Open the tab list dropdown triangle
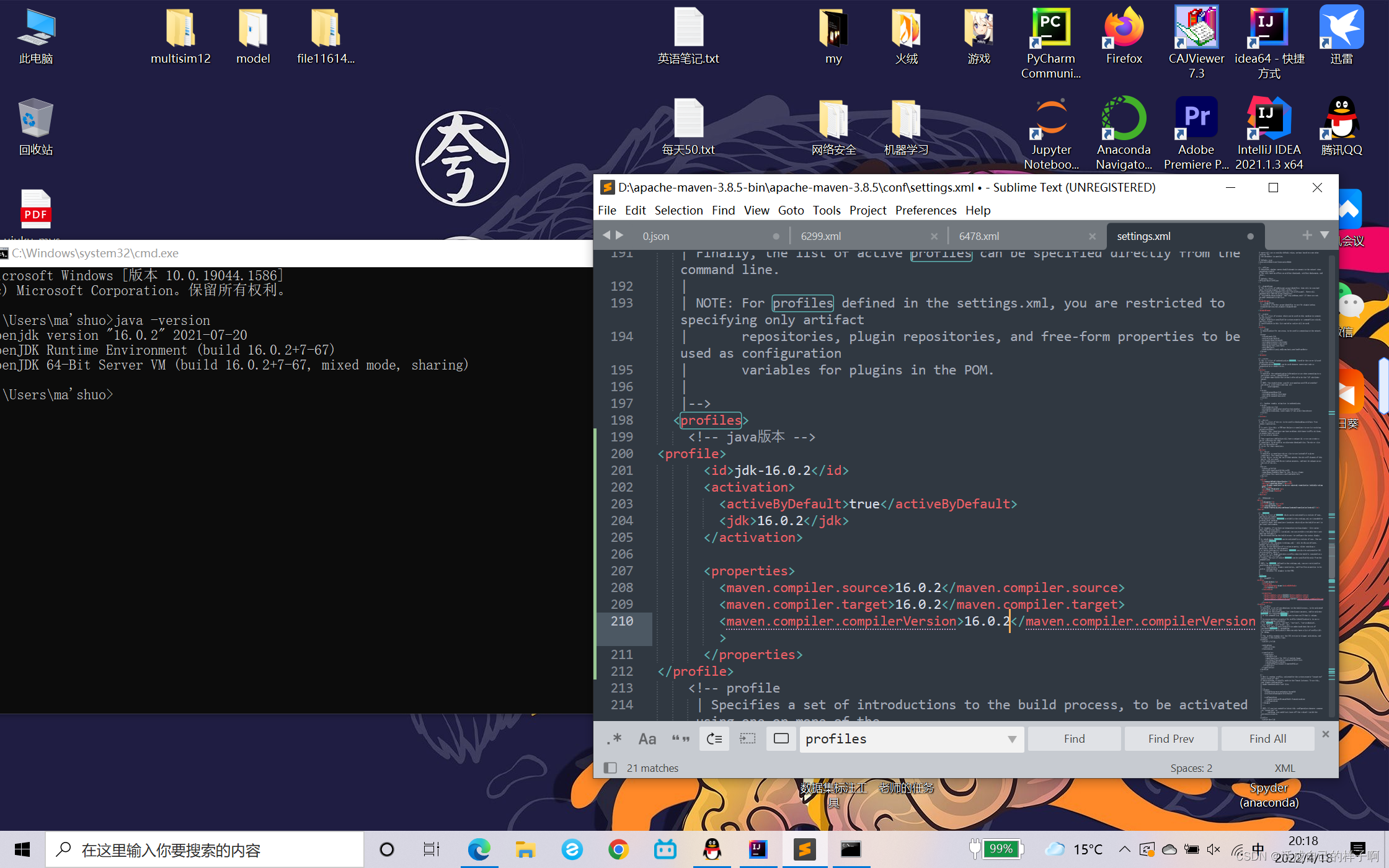This screenshot has height=868, width=1389. (x=1325, y=235)
